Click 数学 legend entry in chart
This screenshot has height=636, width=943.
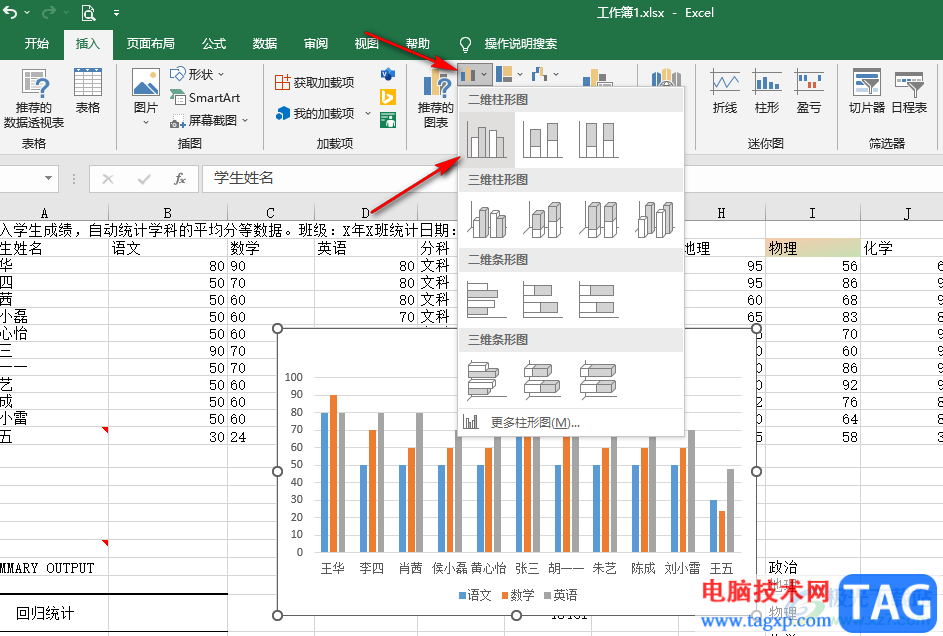(x=518, y=595)
